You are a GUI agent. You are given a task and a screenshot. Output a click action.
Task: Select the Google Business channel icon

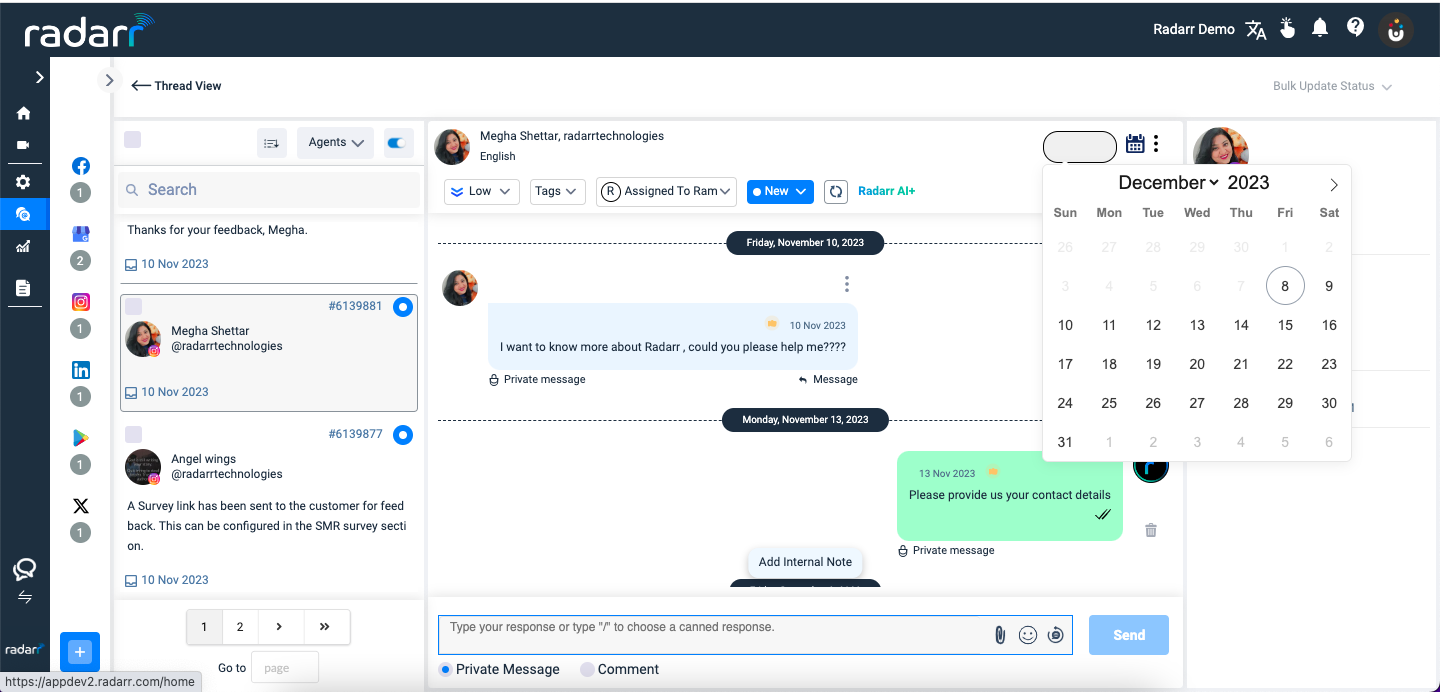[81, 234]
